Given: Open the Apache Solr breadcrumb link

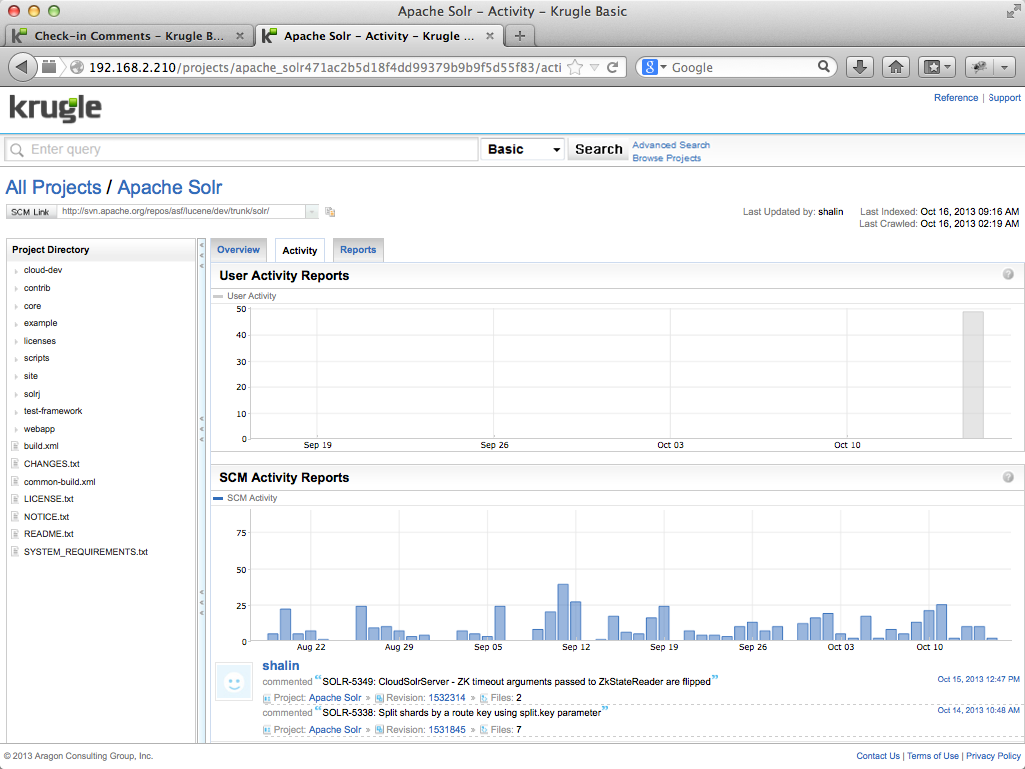Looking at the screenshot, I should pos(170,187).
